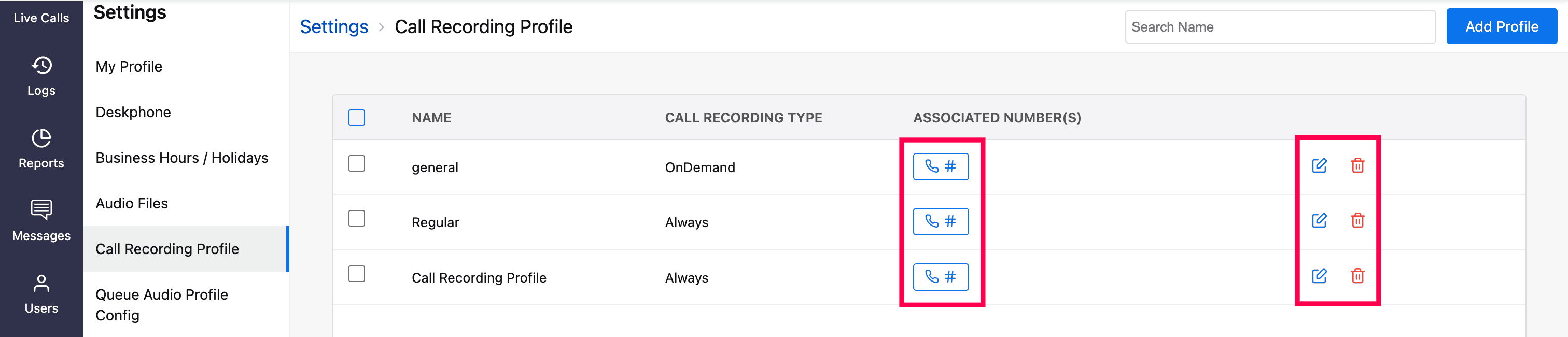Open Reports from the sidebar
Image resolution: width=1568 pixels, height=337 pixels.
(41, 149)
